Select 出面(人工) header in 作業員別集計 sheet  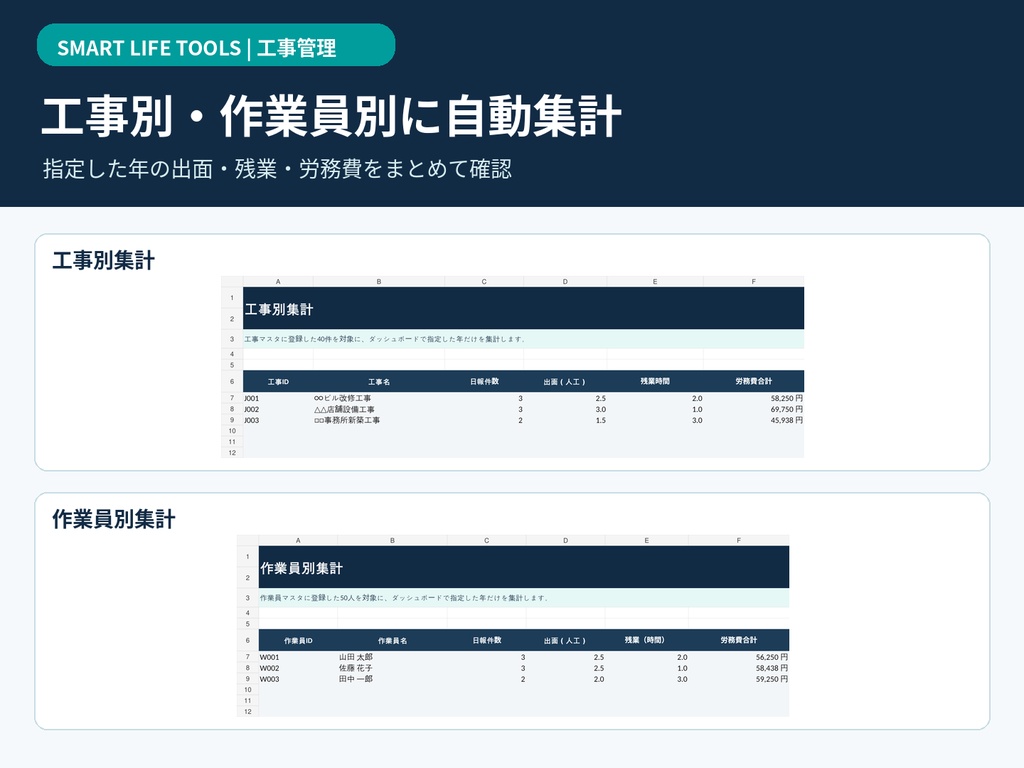566,641
